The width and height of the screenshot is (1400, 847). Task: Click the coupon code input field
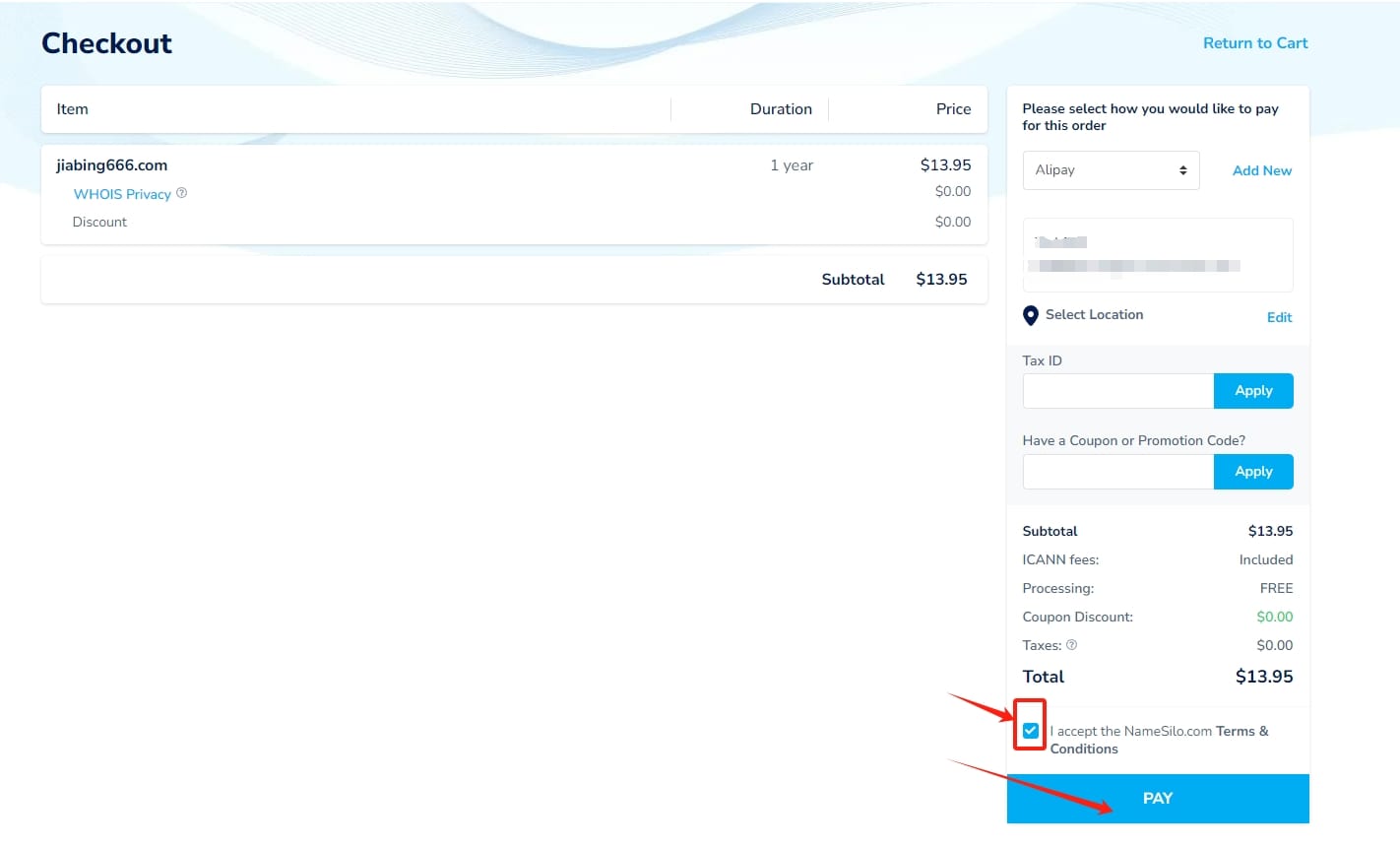(1117, 472)
